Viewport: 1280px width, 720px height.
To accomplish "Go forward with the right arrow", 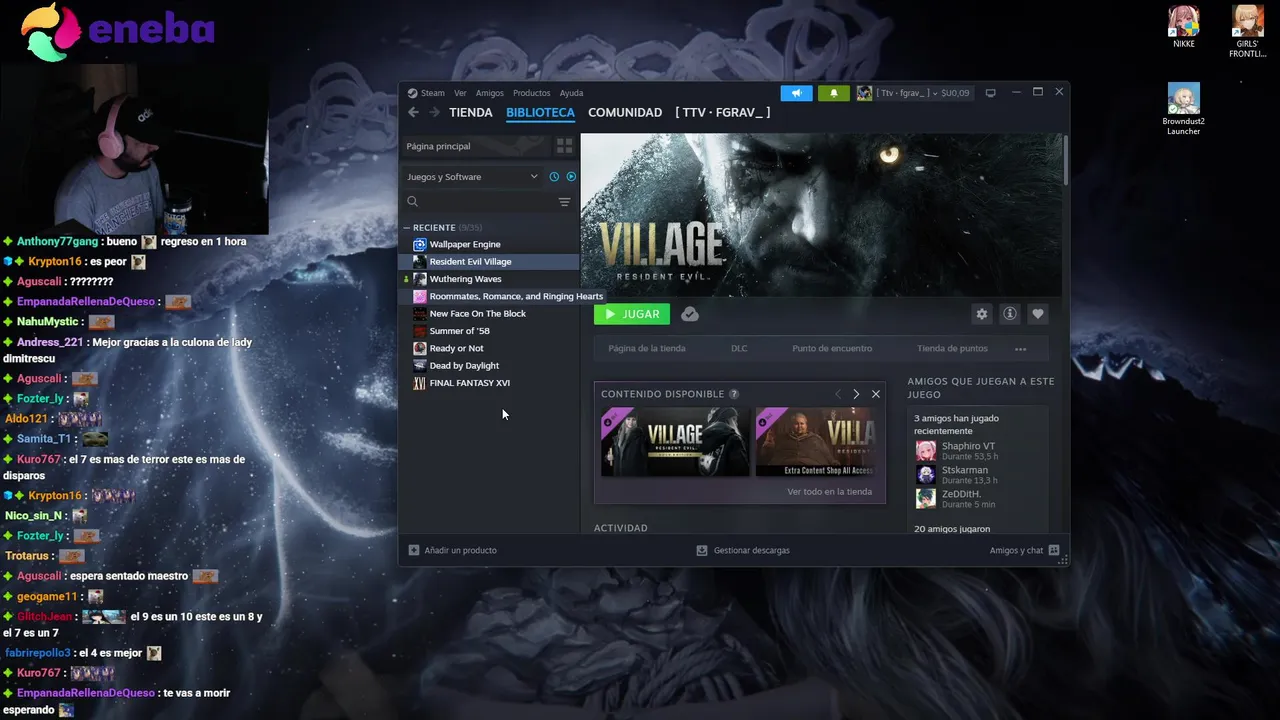I will [434, 113].
